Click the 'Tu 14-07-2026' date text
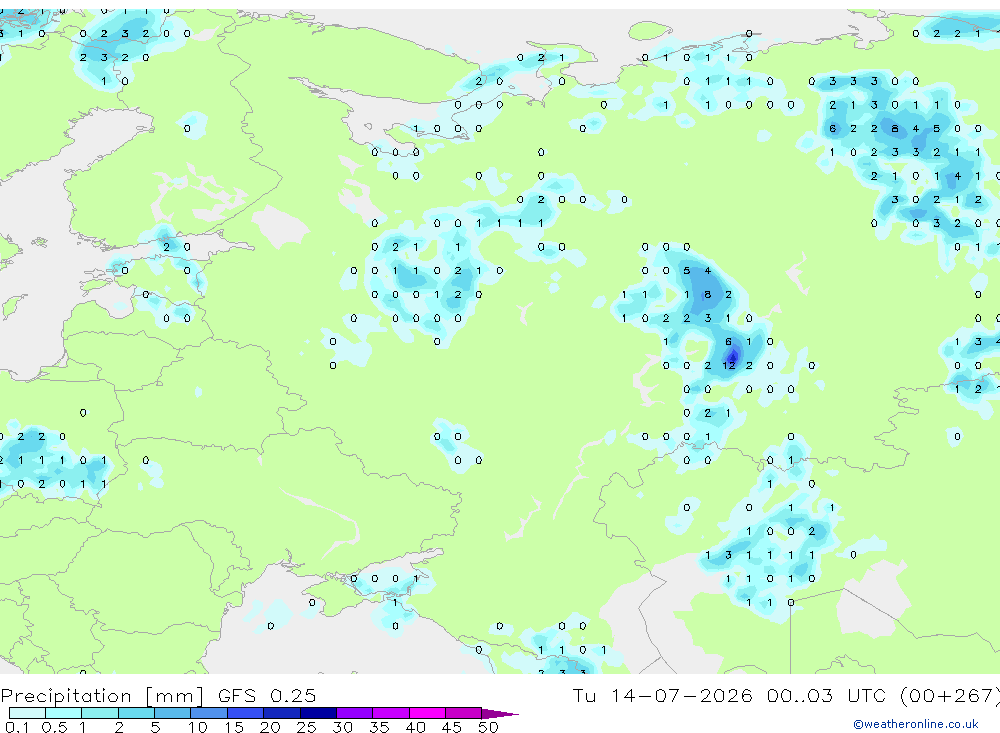The height and width of the screenshot is (733, 1000). (662, 695)
